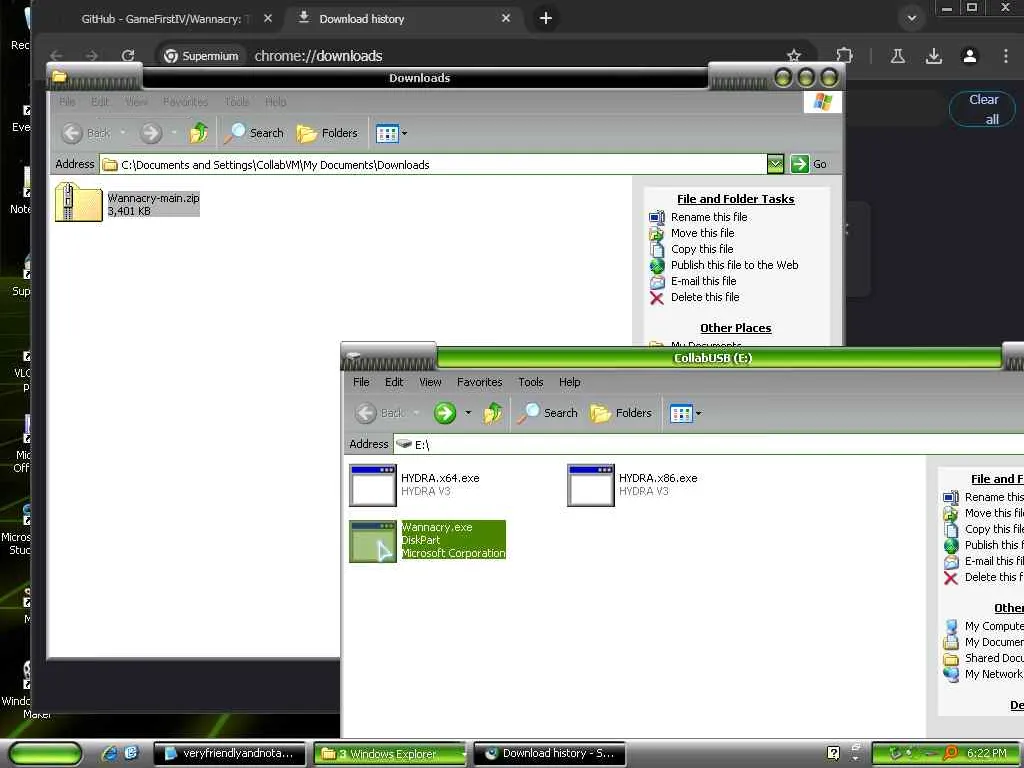Click Wannacry.exe file name label
The height and width of the screenshot is (768, 1024).
click(x=436, y=527)
